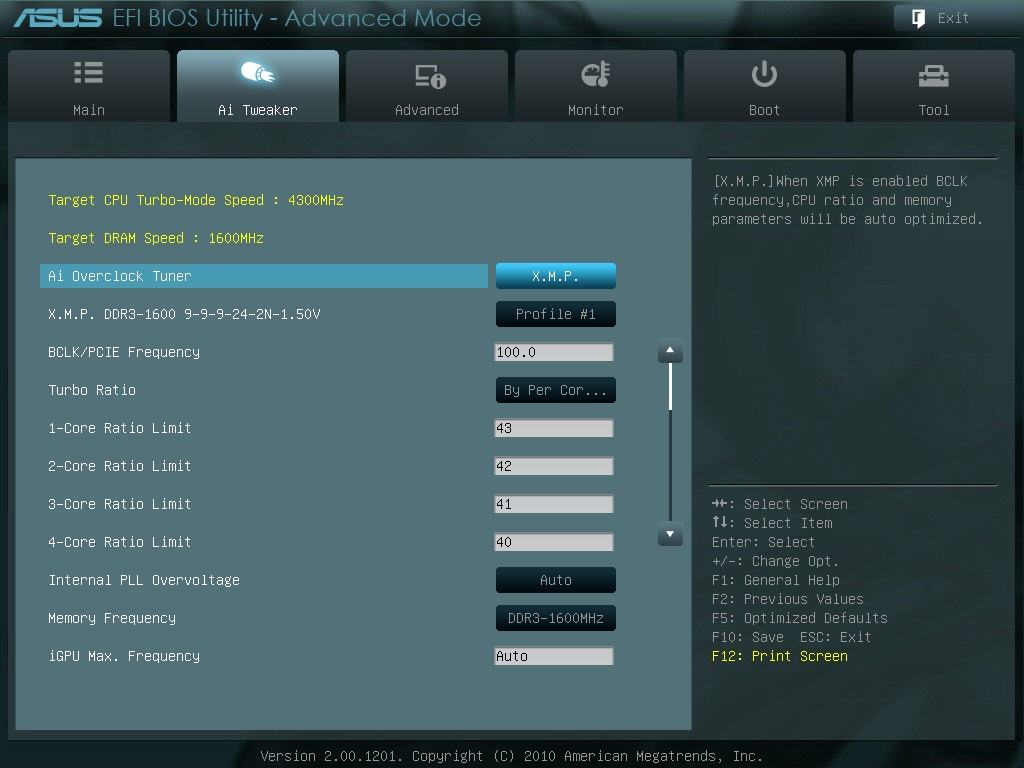Click BCLK/PCIE Frequency field showing 100.0
The width and height of the screenshot is (1024, 768).
554,352
